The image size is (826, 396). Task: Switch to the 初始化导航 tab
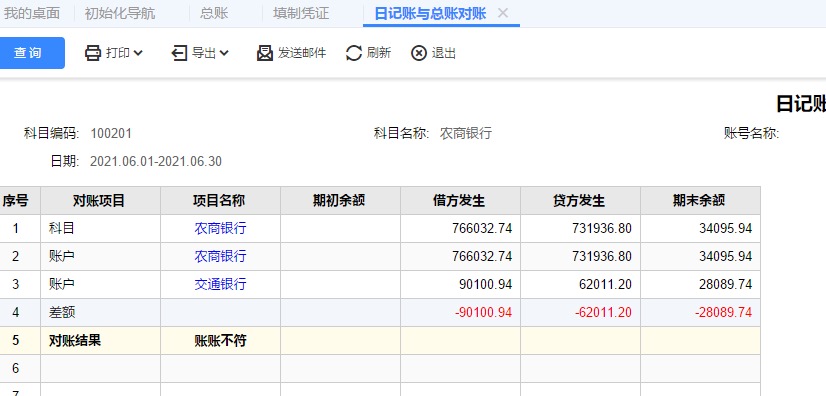pos(120,13)
